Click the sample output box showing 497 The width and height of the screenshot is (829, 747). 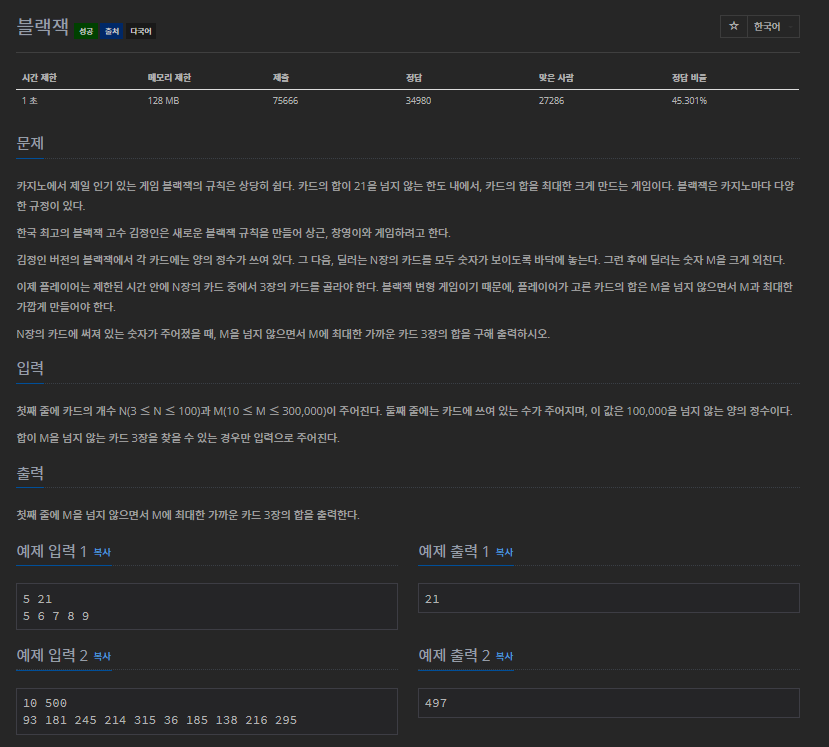pos(609,703)
